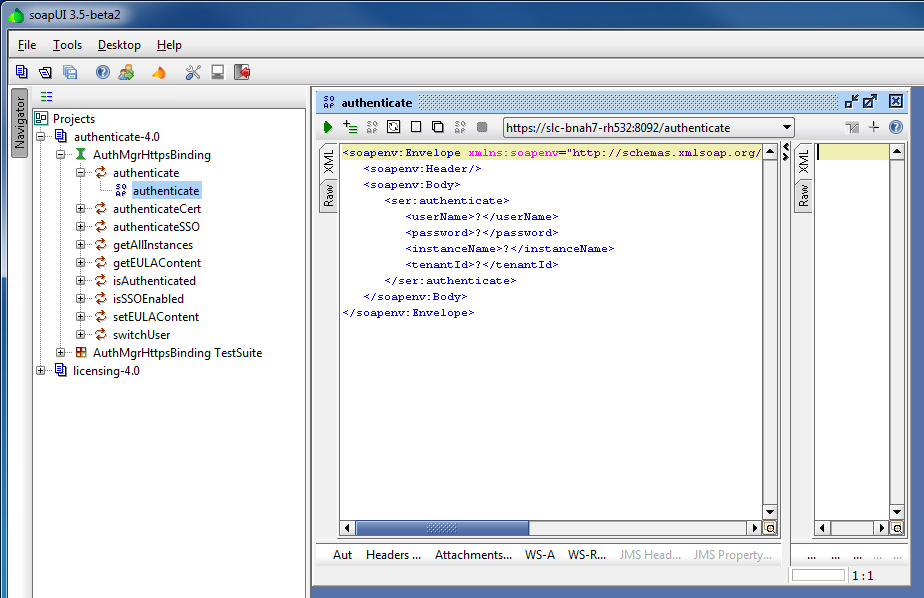Recreate the default request from schema

point(393,127)
